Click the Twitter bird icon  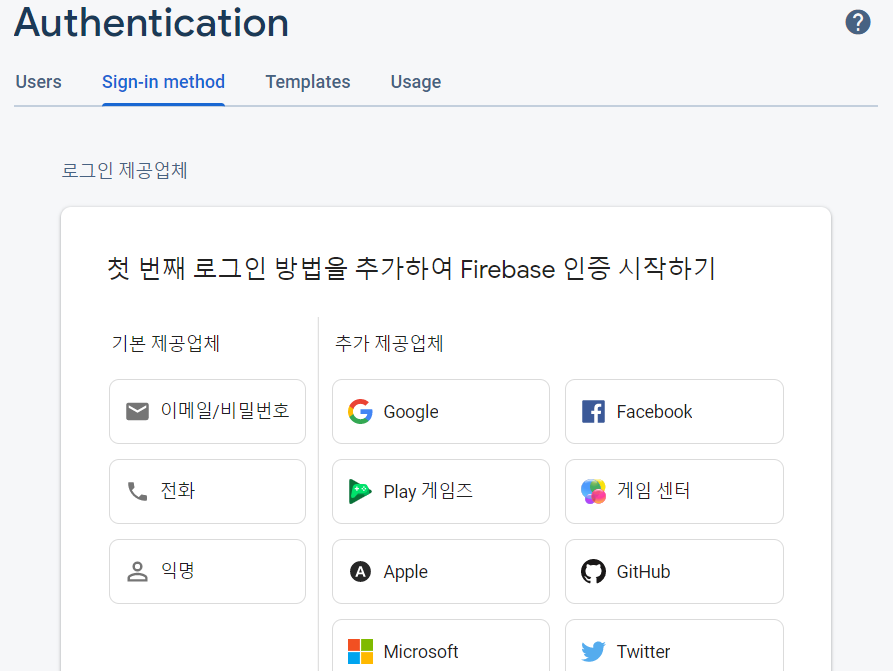point(593,651)
